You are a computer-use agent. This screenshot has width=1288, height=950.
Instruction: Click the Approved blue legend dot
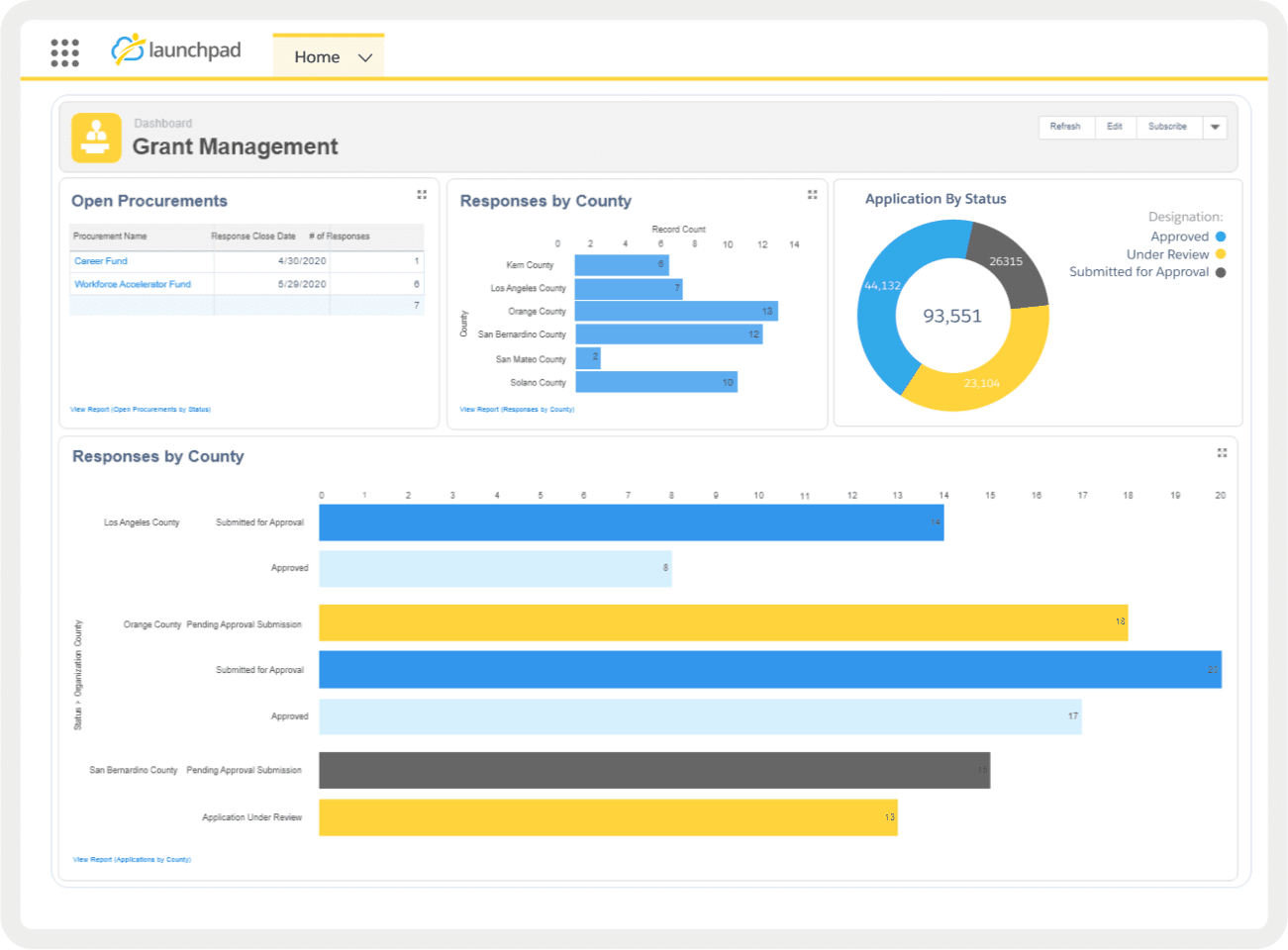[x=1221, y=237]
